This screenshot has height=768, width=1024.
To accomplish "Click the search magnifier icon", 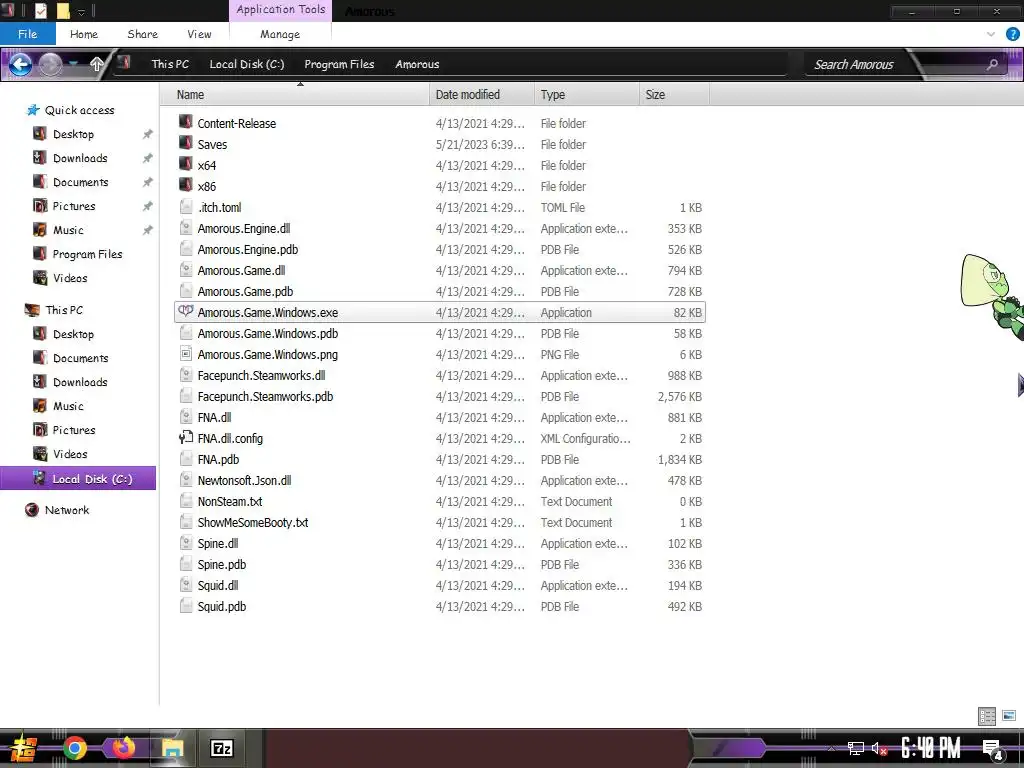I will tap(992, 64).
